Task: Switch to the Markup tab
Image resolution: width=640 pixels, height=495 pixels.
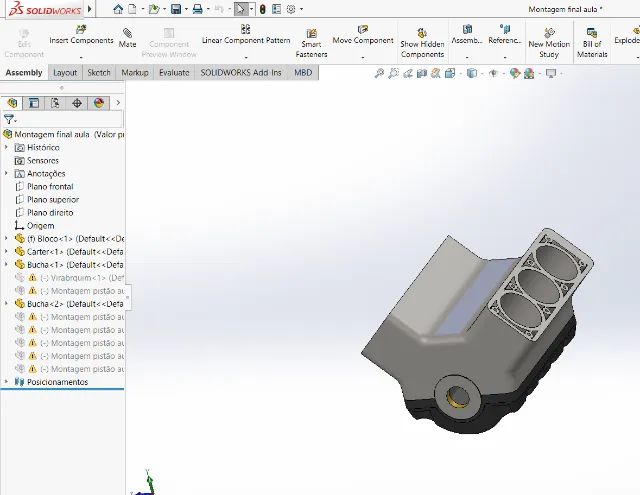Action: pyautogui.click(x=135, y=73)
